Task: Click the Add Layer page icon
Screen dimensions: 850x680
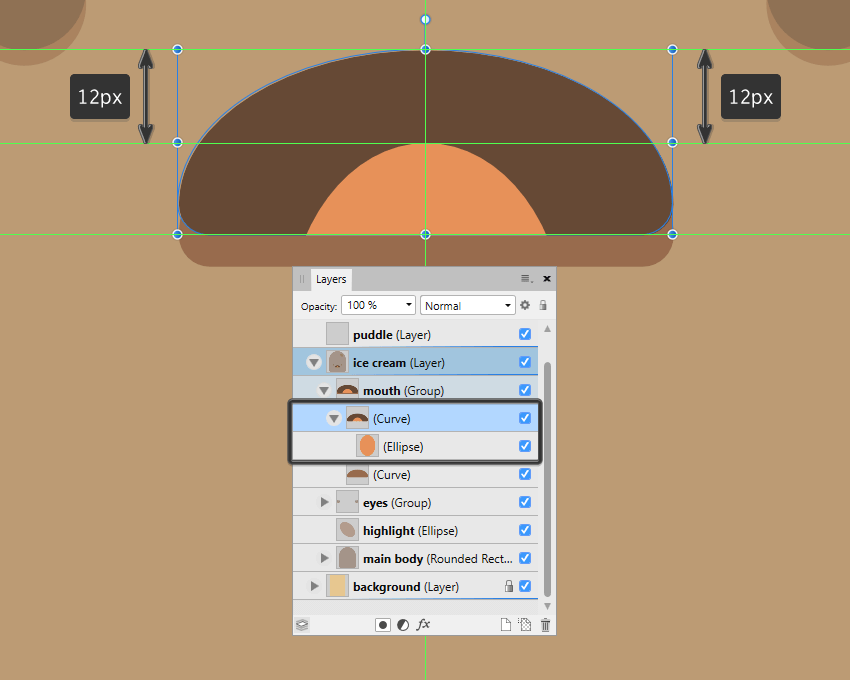Action: (x=507, y=625)
